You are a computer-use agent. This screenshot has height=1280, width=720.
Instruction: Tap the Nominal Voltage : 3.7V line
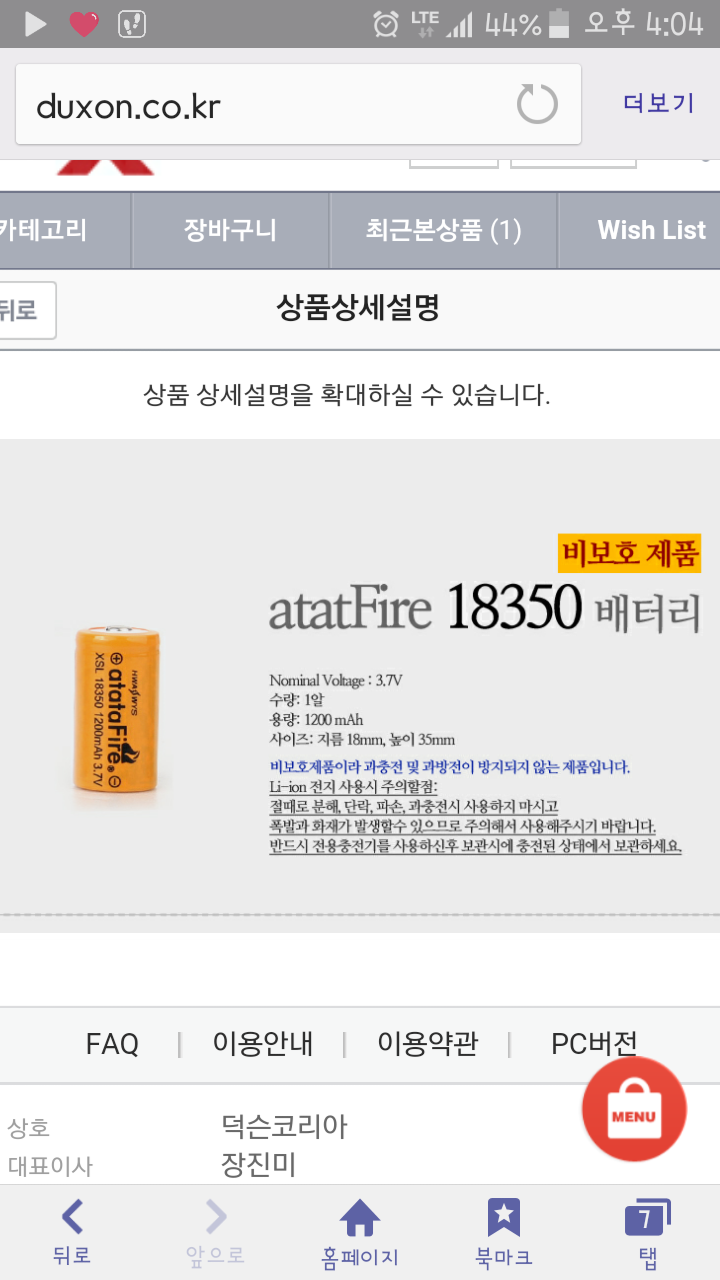pos(335,681)
